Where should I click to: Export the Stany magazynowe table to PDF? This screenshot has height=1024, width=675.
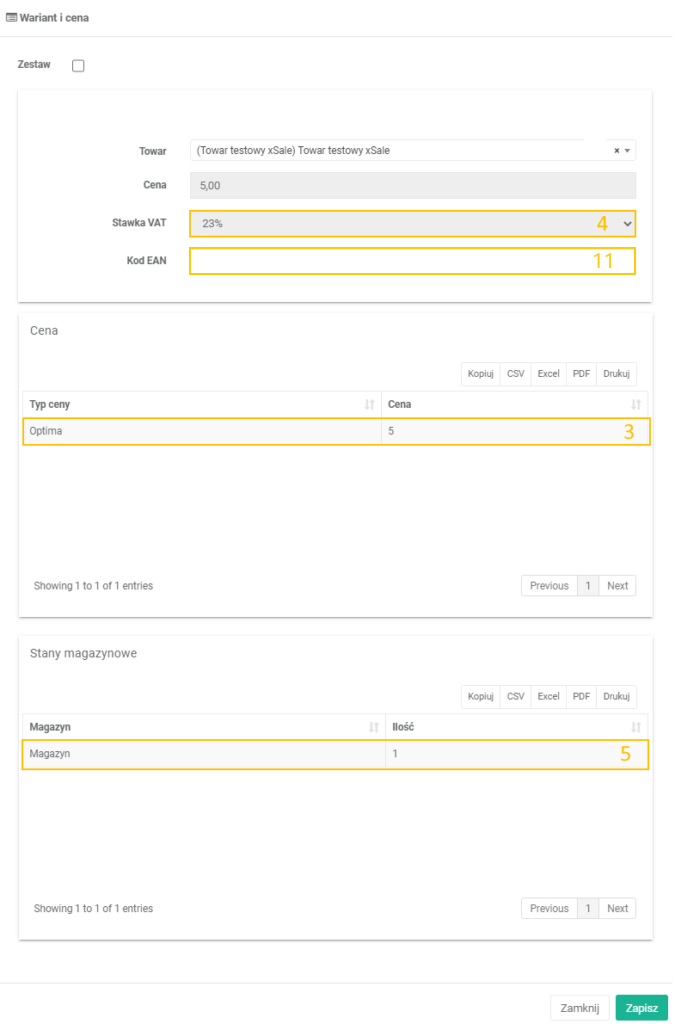click(x=581, y=696)
